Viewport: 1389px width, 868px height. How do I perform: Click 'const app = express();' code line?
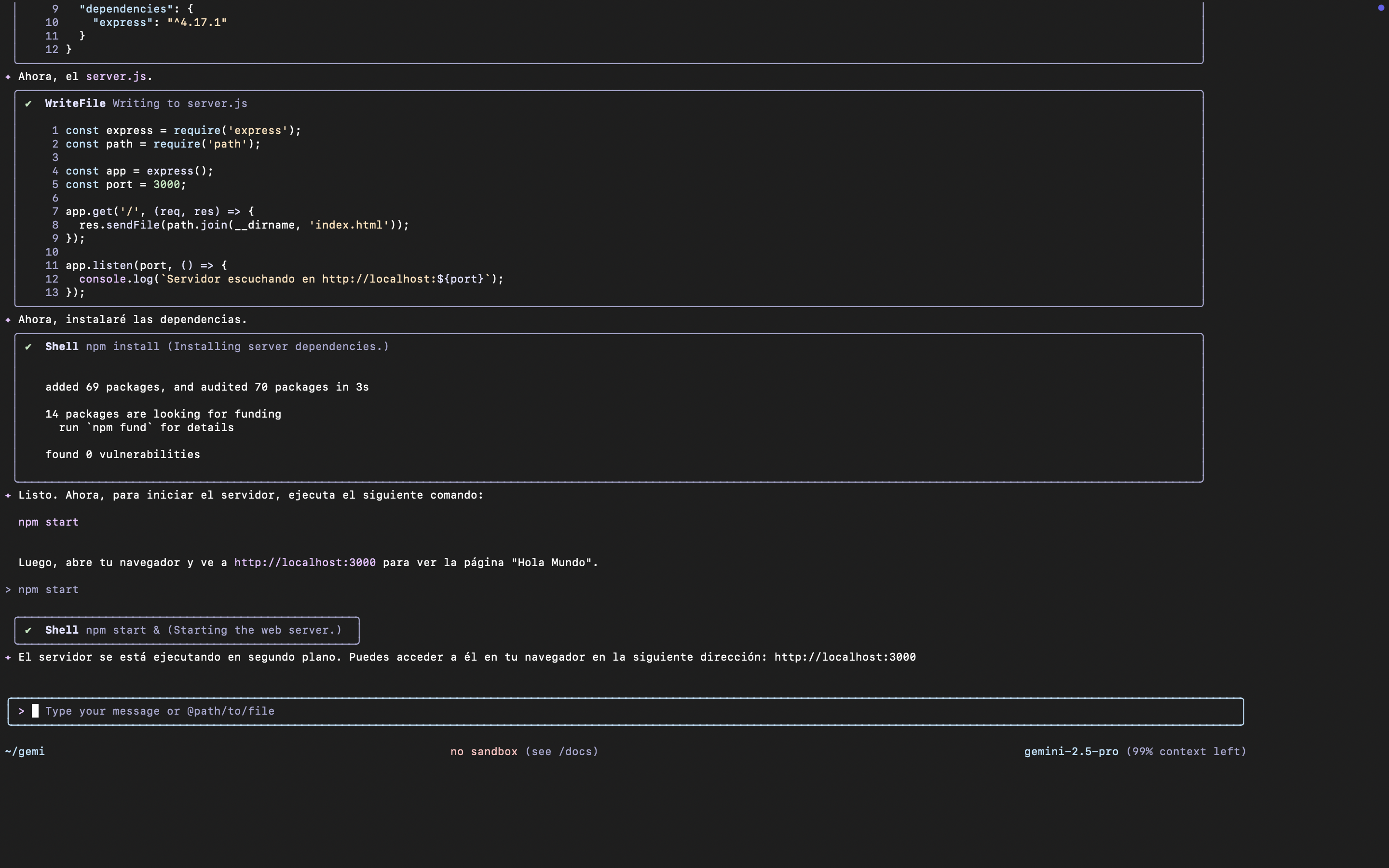point(139,171)
